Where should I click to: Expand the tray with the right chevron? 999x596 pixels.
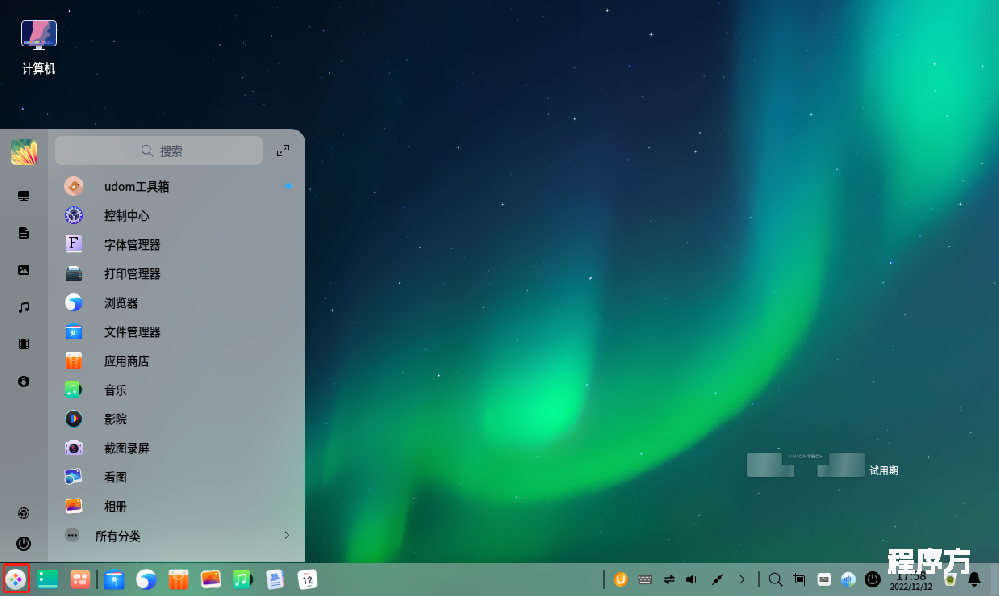[x=742, y=579]
